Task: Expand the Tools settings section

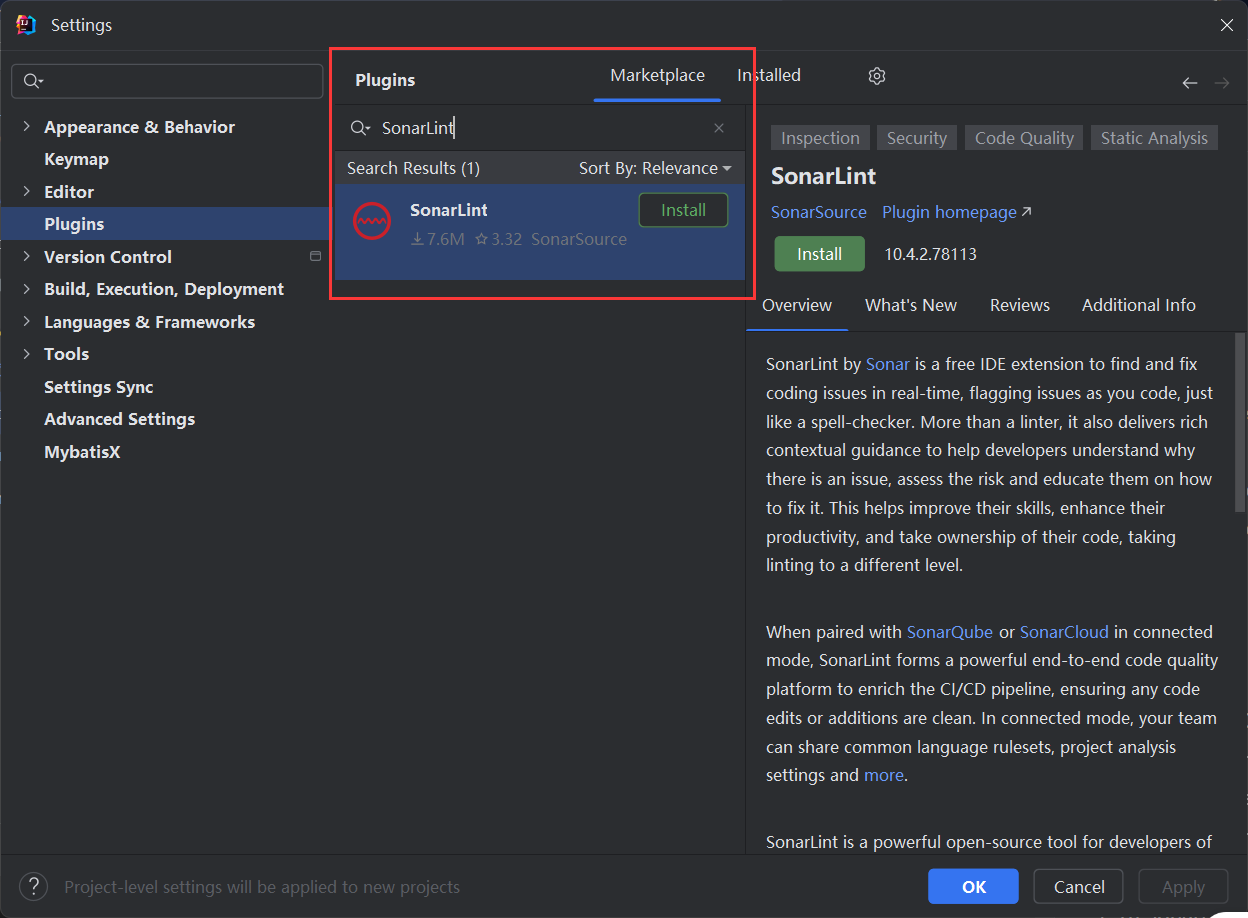Action: click(27, 354)
